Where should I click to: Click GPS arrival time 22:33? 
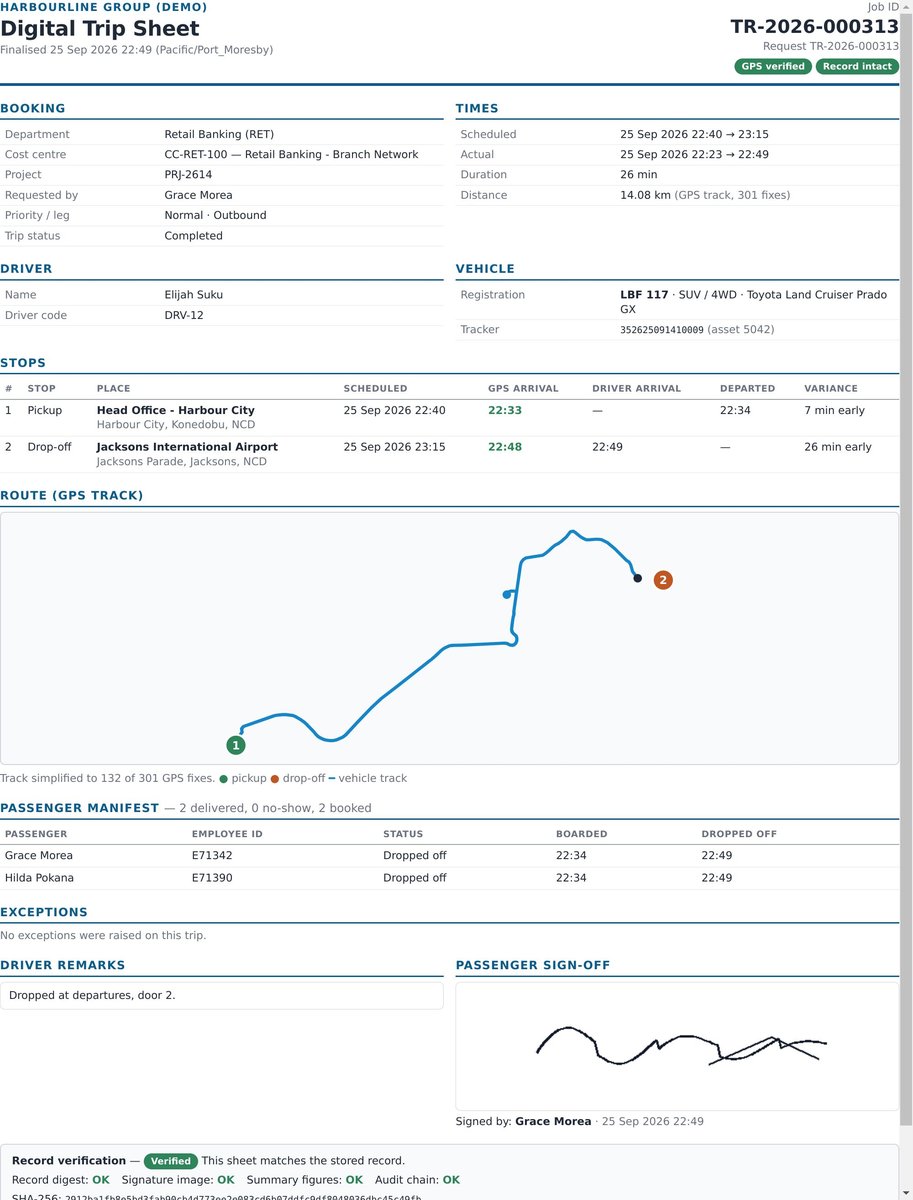pyautogui.click(x=505, y=410)
